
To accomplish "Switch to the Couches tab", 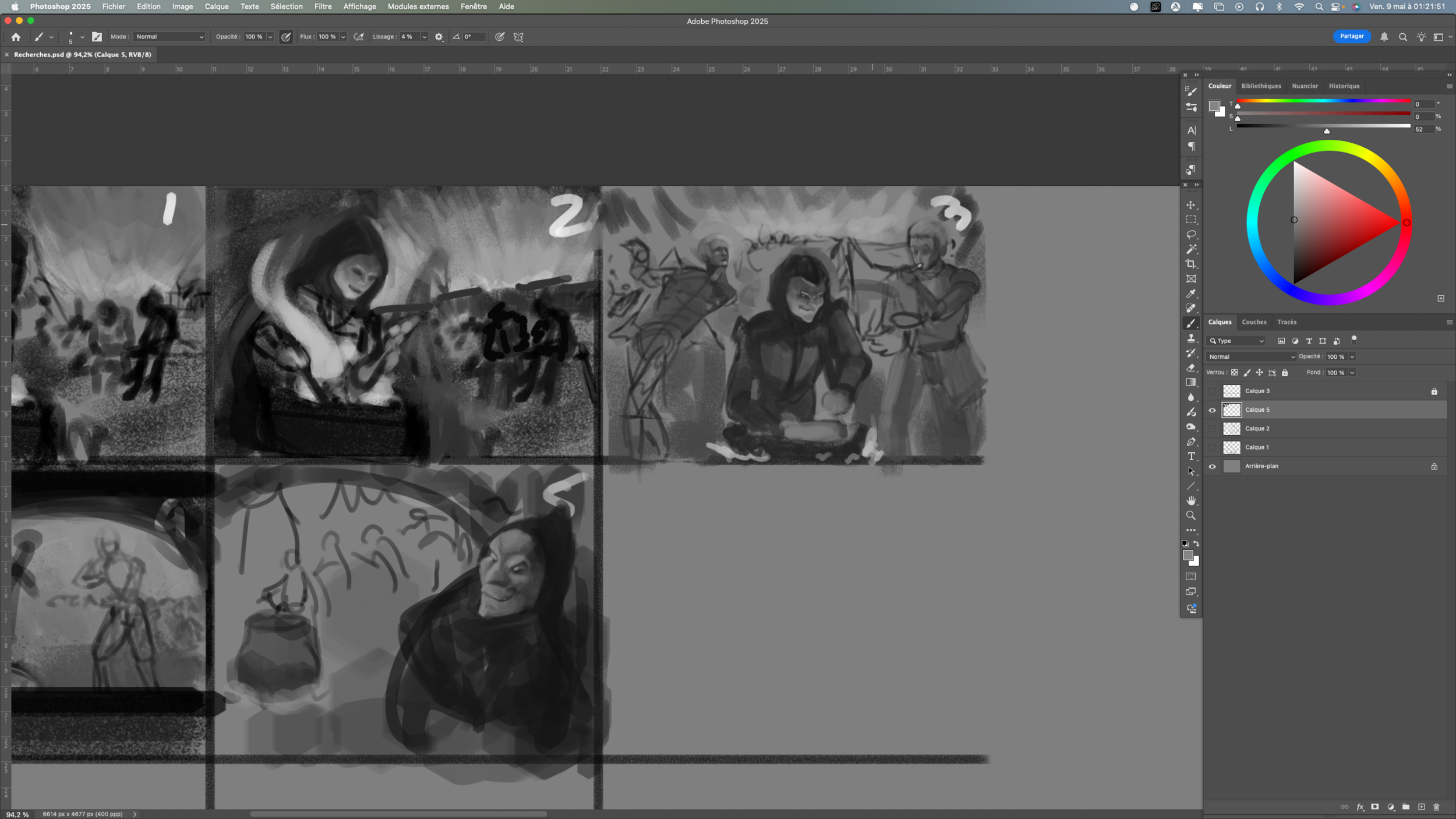I will point(1253,322).
